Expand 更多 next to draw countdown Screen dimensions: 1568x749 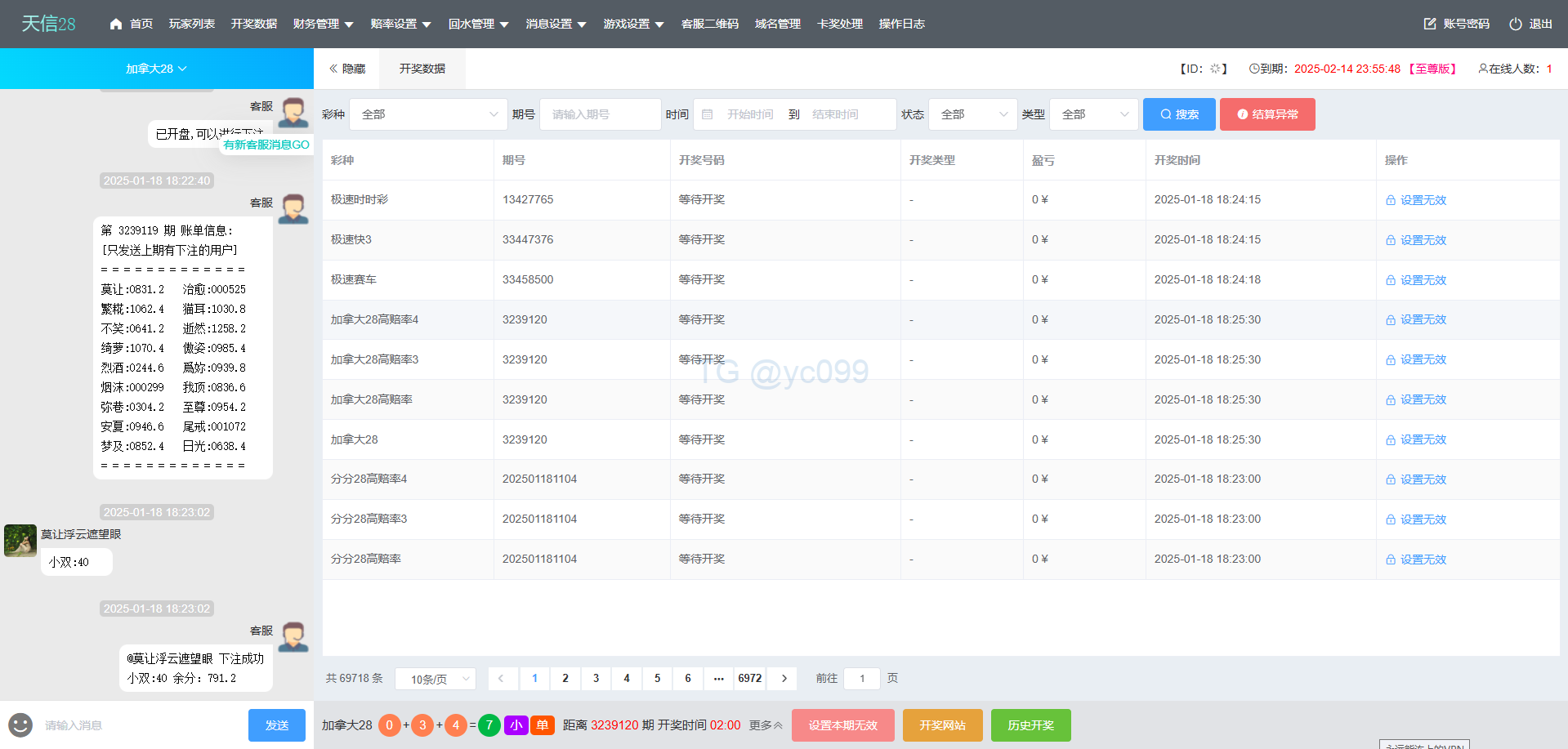[x=766, y=725]
